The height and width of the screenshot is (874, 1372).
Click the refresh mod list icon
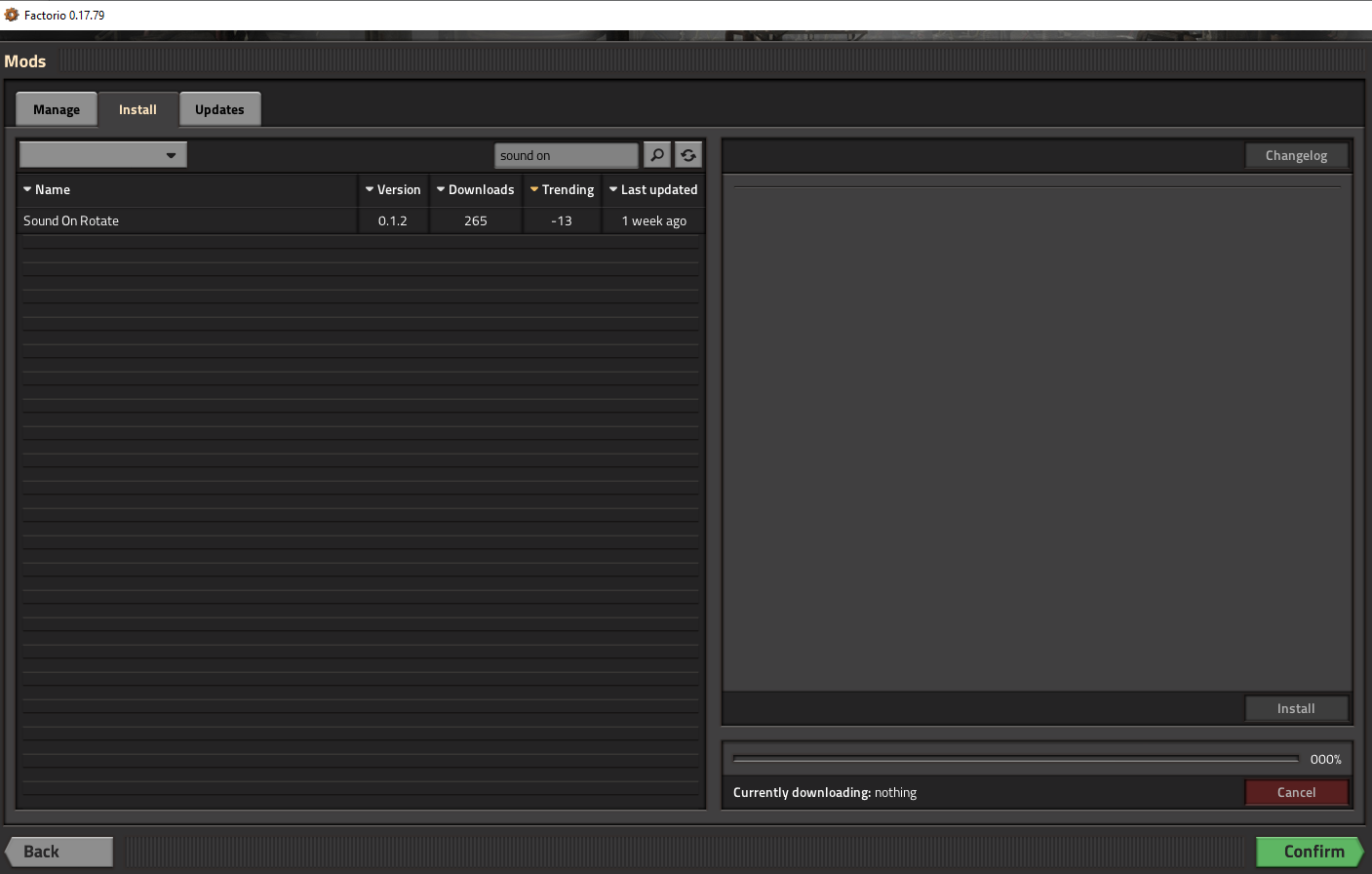point(688,155)
